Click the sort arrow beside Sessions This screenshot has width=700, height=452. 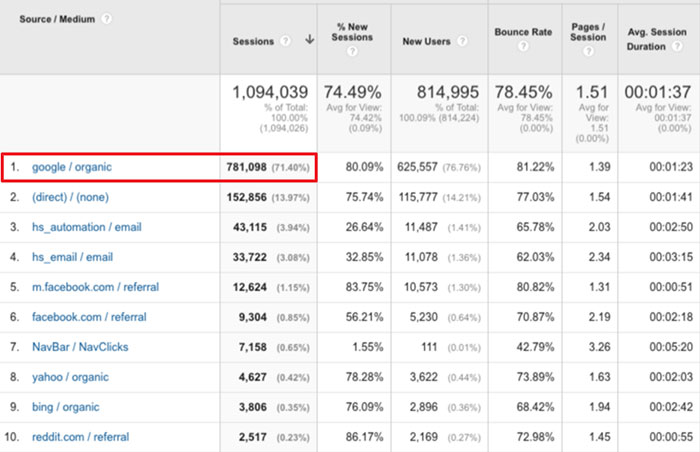[308, 41]
